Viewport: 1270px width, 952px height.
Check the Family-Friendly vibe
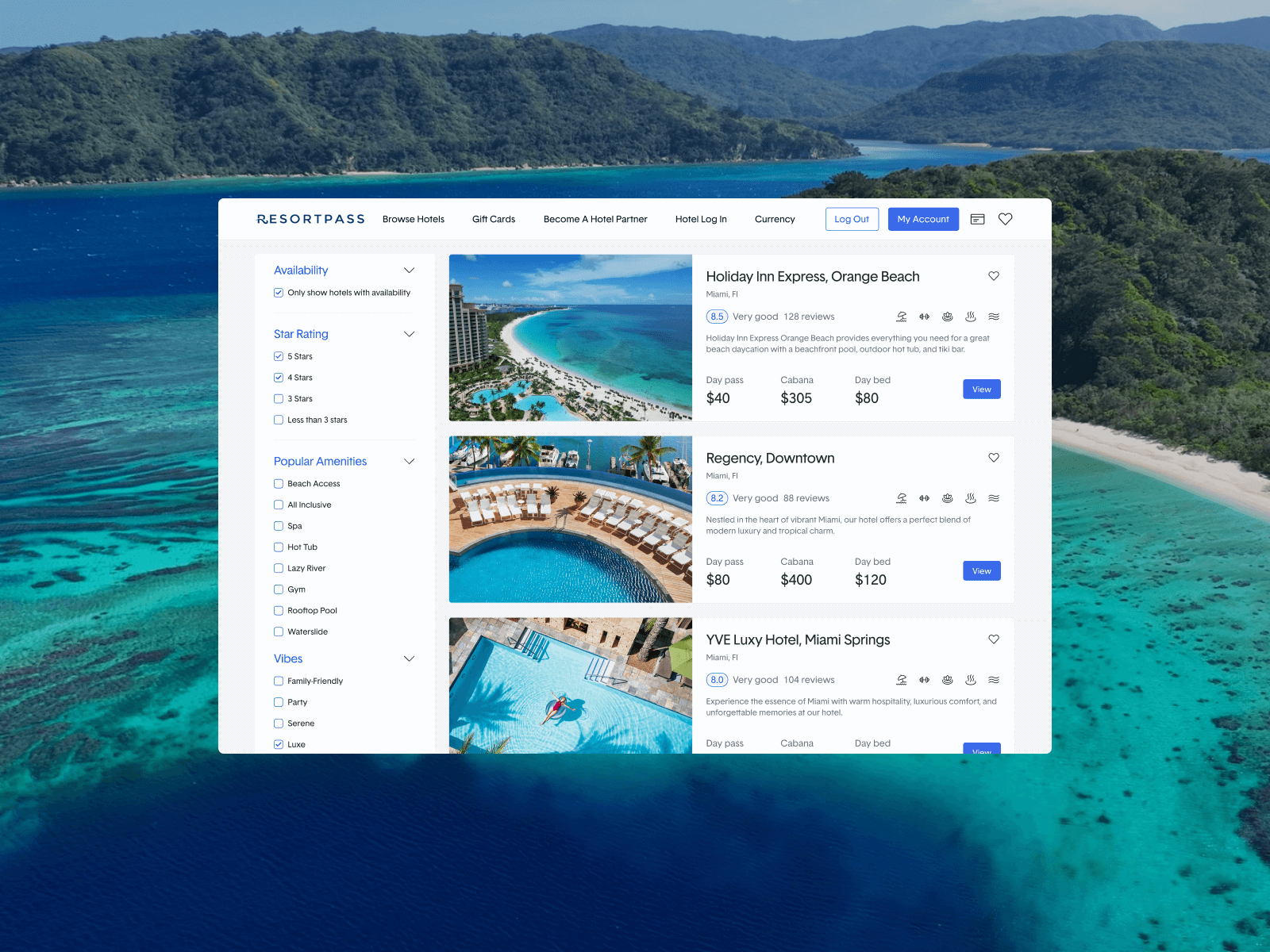click(x=279, y=681)
